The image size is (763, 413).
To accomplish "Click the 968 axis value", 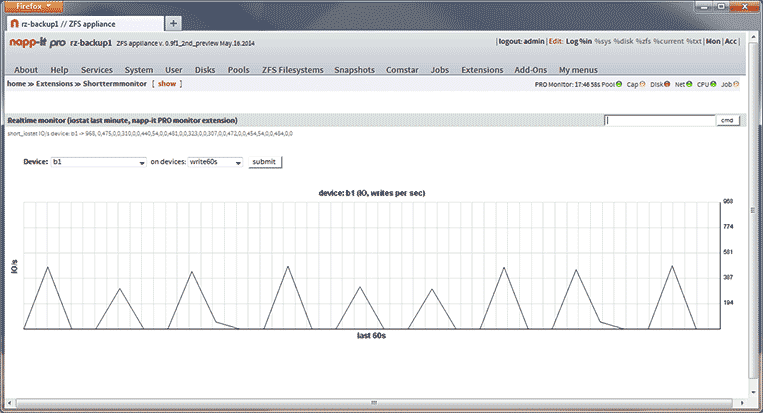I will click(x=728, y=201).
